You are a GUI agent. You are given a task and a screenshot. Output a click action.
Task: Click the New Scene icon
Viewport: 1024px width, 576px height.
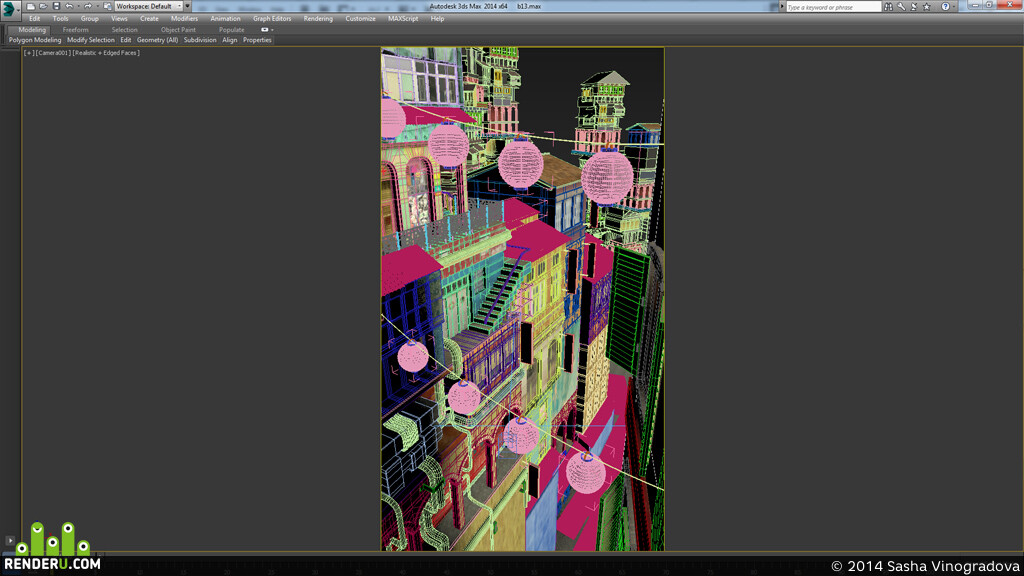31,6
